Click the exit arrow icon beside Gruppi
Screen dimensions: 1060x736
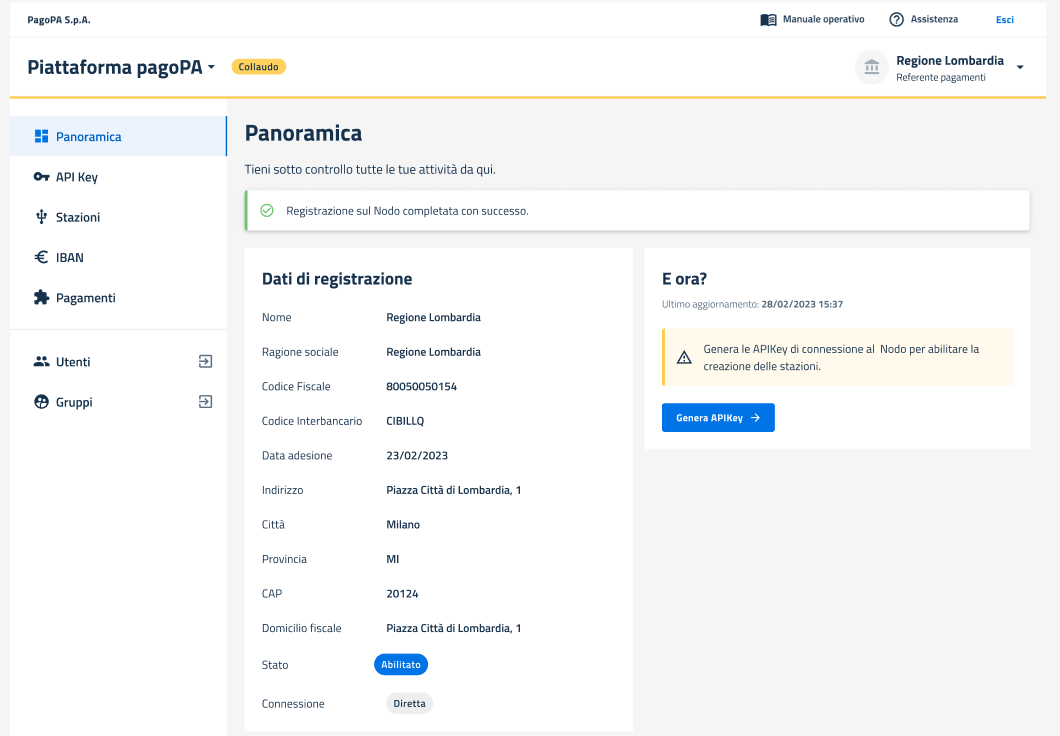point(205,402)
